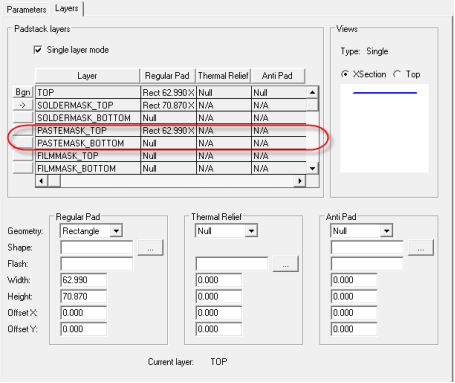Click the Rect 70.870X cell for SOLDERMASK_TOP

pos(168,105)
